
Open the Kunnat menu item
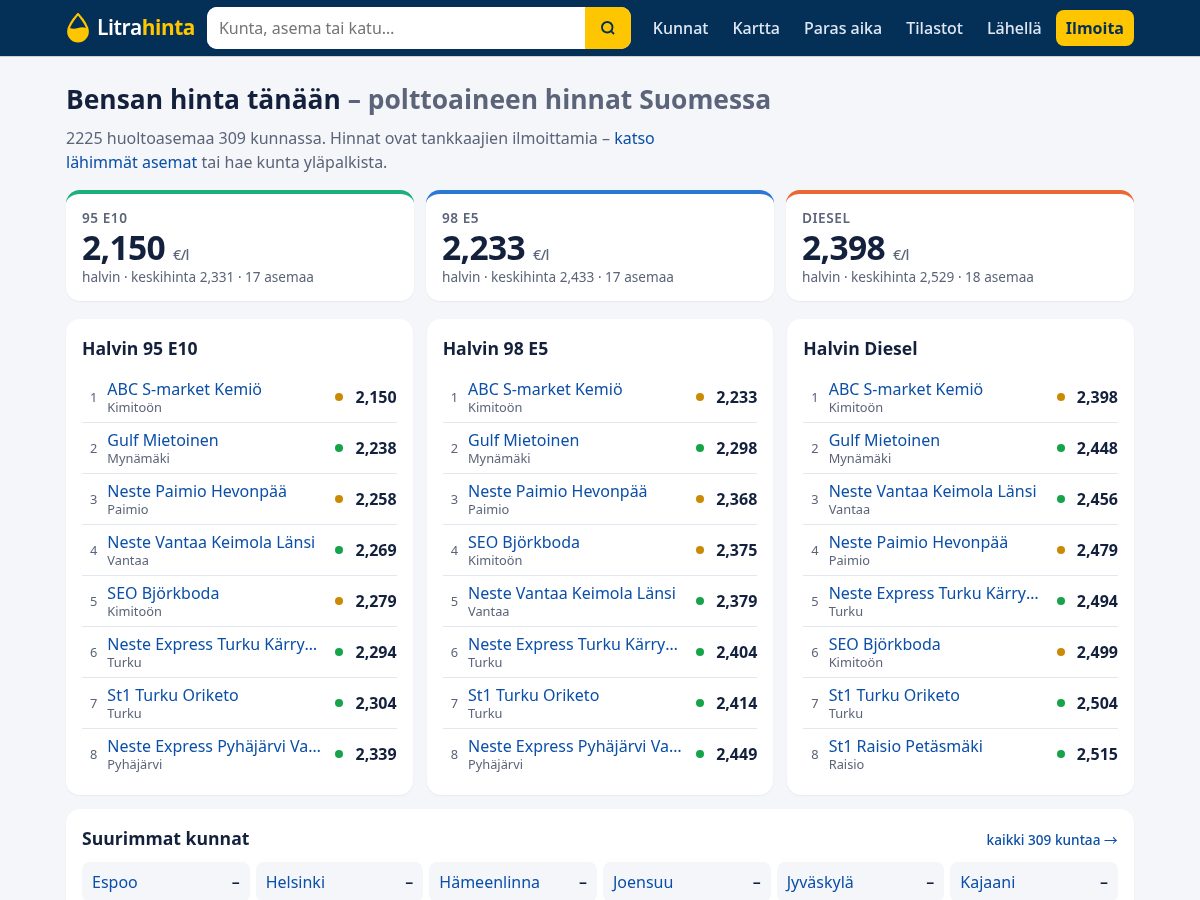(x=680, y=28)
